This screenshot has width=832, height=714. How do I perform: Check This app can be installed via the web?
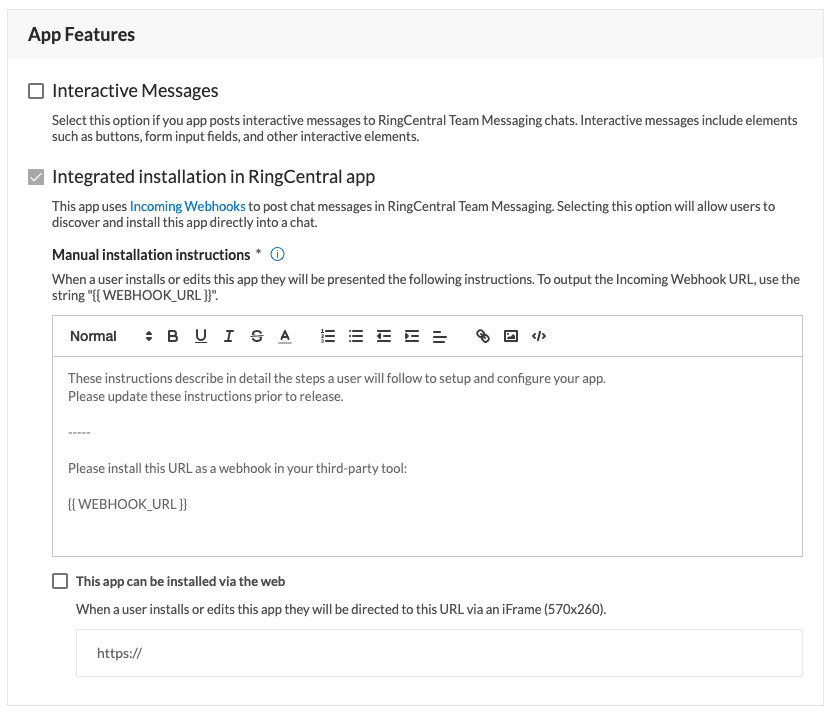tap(60, 581)
